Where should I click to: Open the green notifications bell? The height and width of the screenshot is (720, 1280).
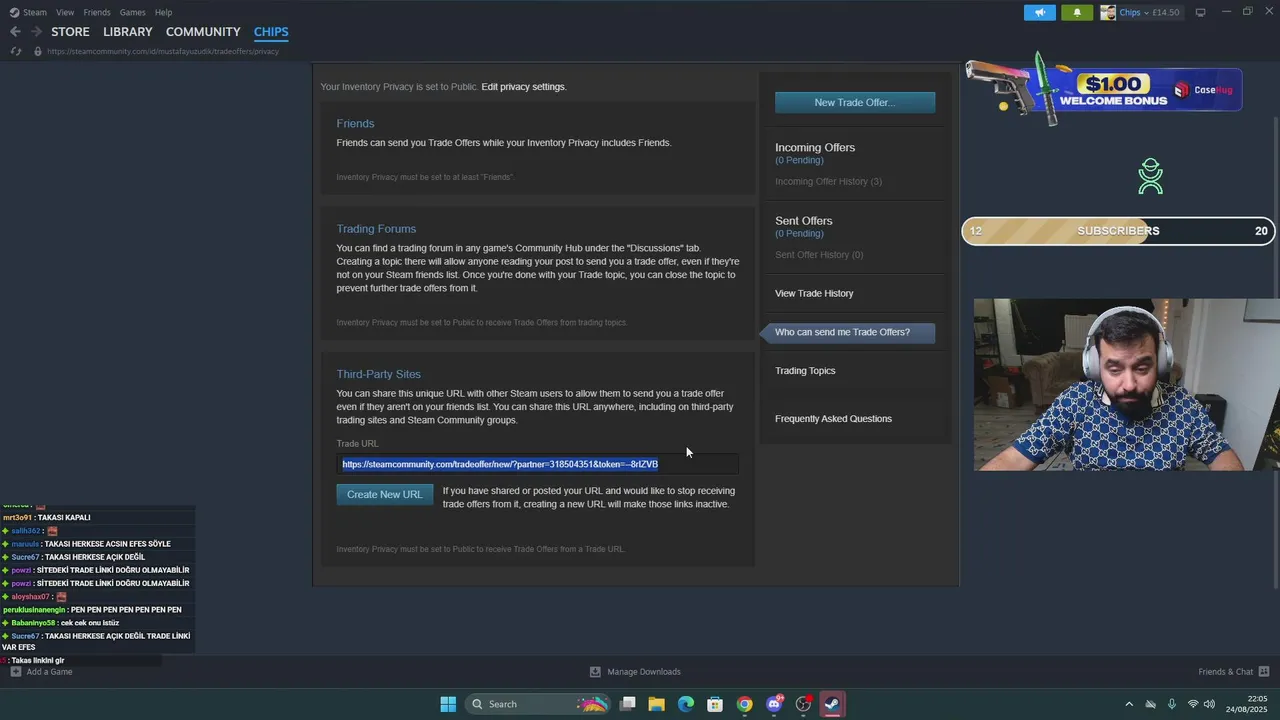pyautogui.click(x=1077, y=12)
